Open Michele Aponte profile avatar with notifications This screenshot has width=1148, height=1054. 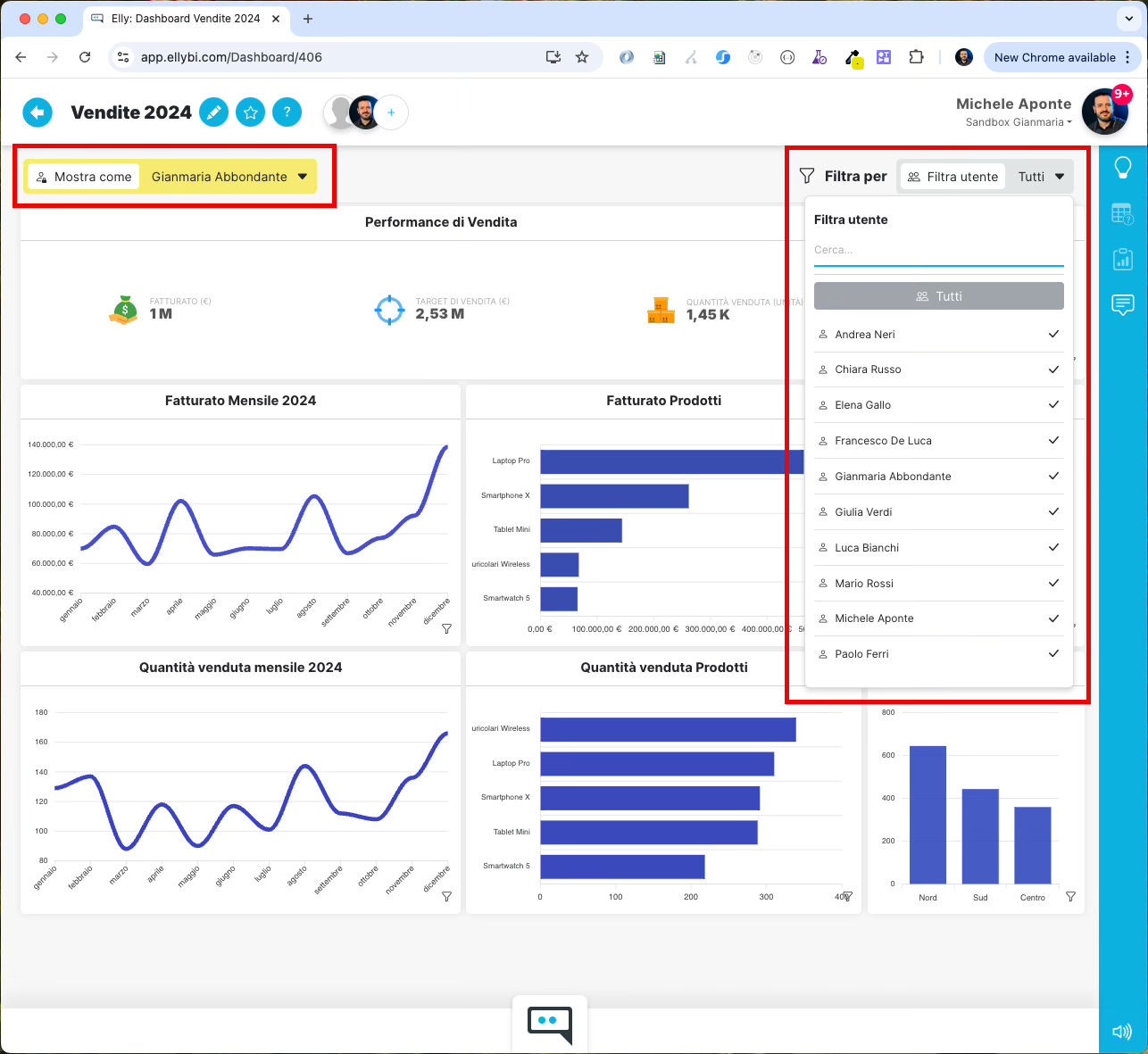point(1105,112)
